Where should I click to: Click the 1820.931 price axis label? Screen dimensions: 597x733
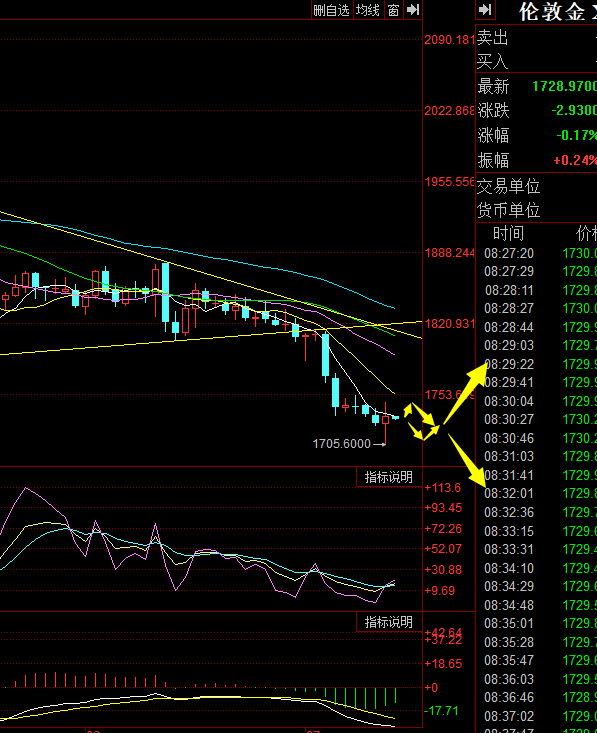[x=449, y=323]
